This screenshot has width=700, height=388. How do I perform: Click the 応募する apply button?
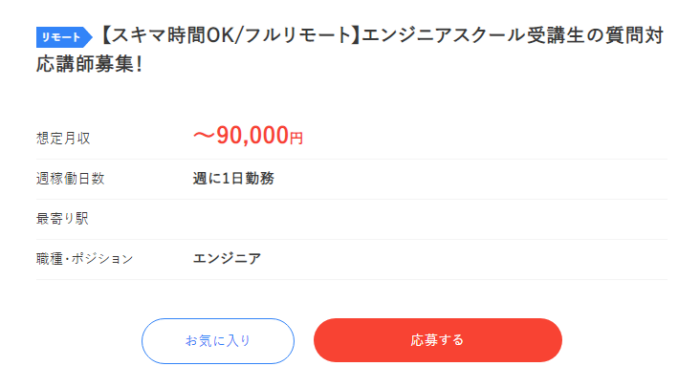click(438, 340)
